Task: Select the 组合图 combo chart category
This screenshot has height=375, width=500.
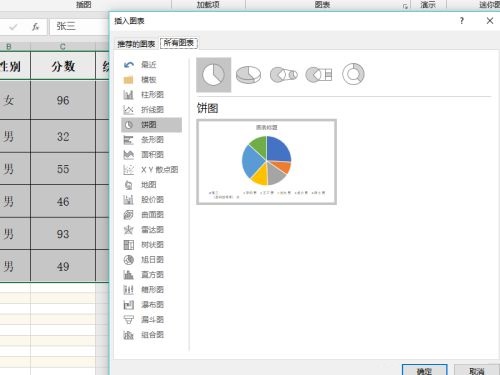Action: [151, 335]
